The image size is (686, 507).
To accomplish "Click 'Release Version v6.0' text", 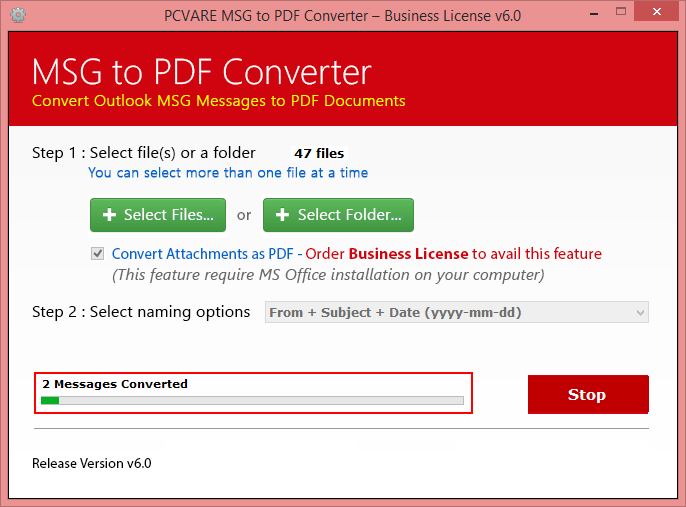I will (91, 463).
